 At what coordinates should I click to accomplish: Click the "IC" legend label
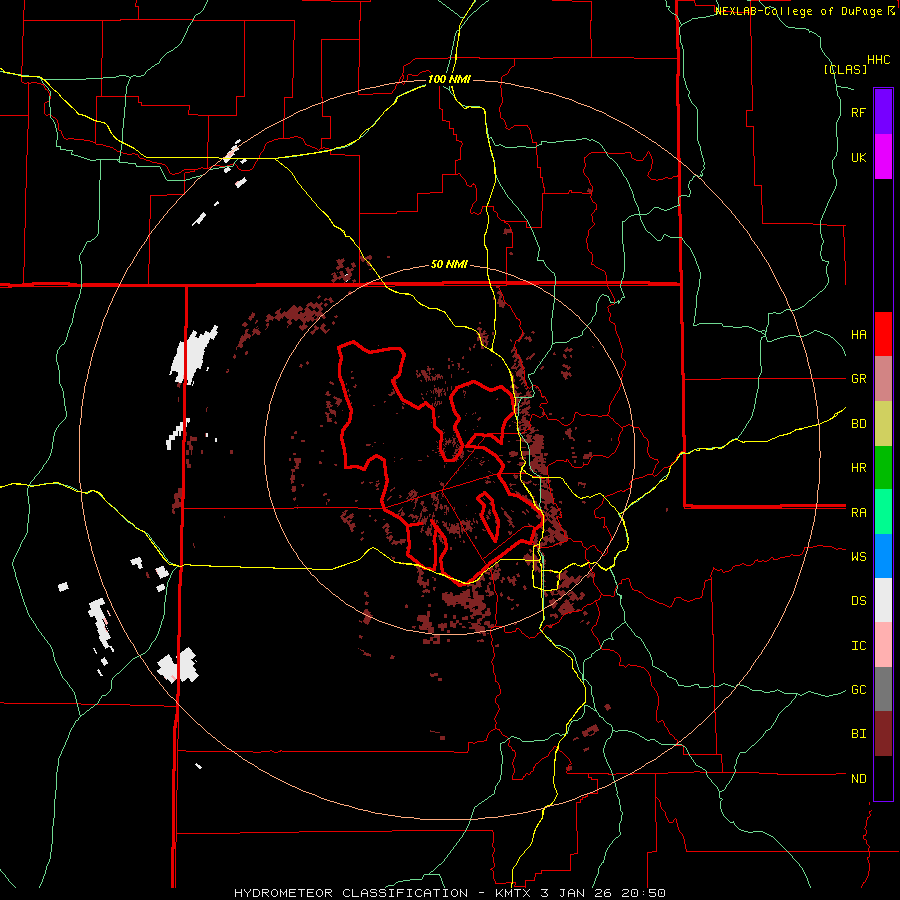858,645
